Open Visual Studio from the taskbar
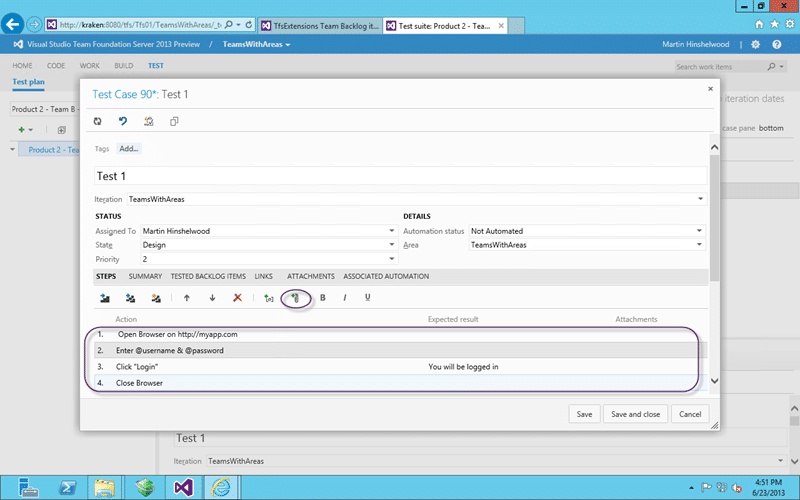Viewport: 800px width, 500px height. 184,487
